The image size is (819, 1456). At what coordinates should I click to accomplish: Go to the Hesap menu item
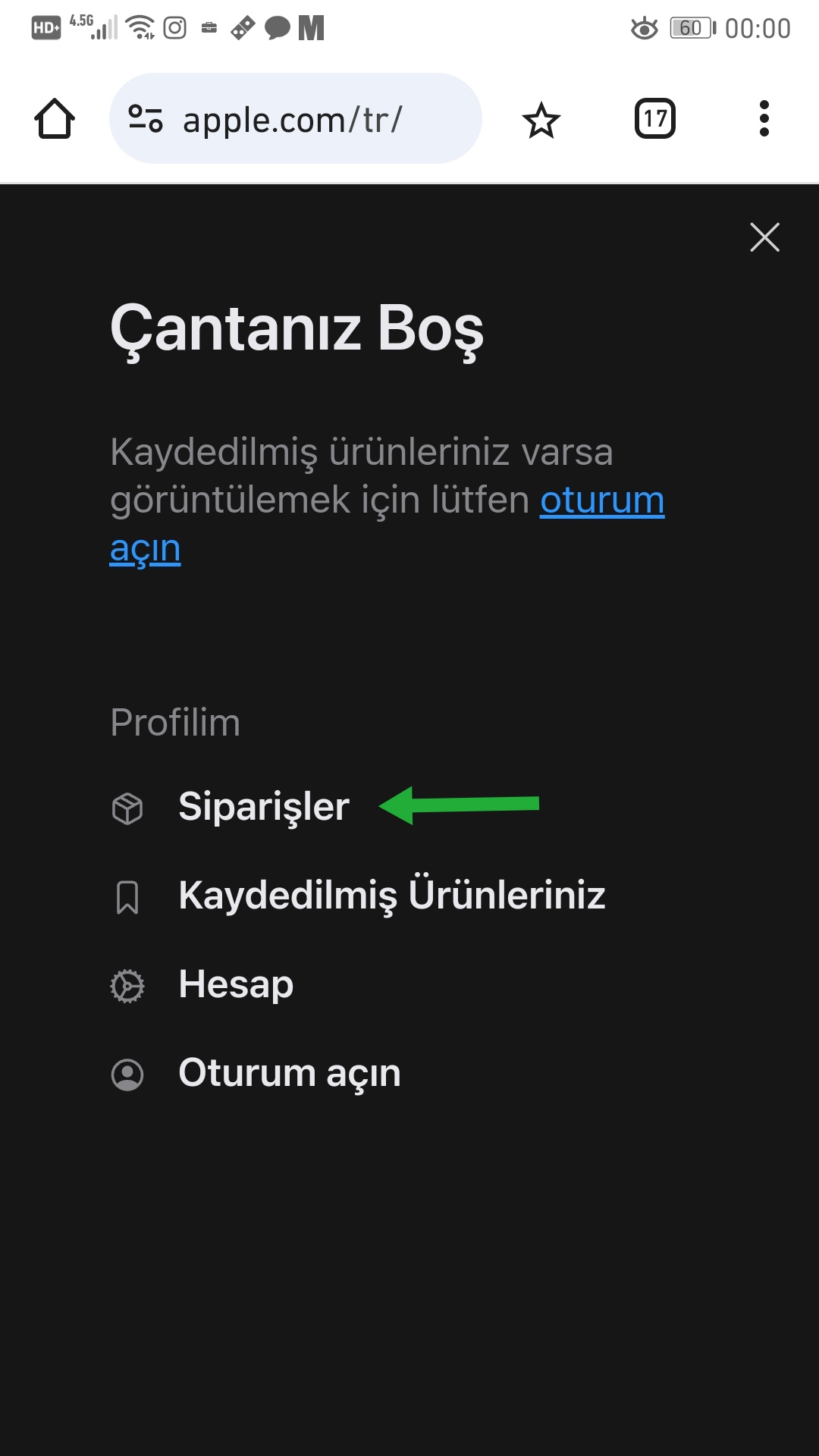236,984
